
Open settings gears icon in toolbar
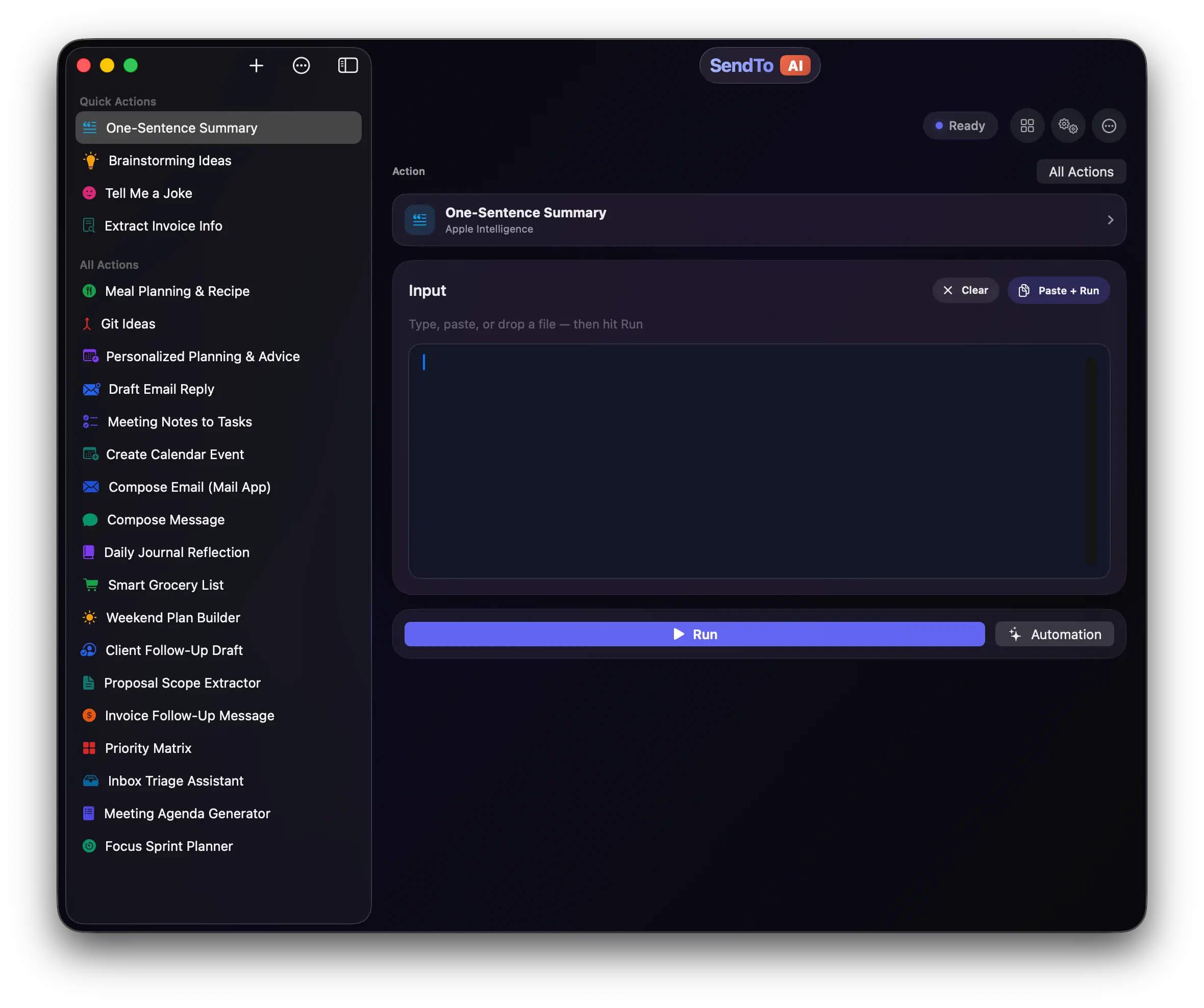[x=1068, y=125]
